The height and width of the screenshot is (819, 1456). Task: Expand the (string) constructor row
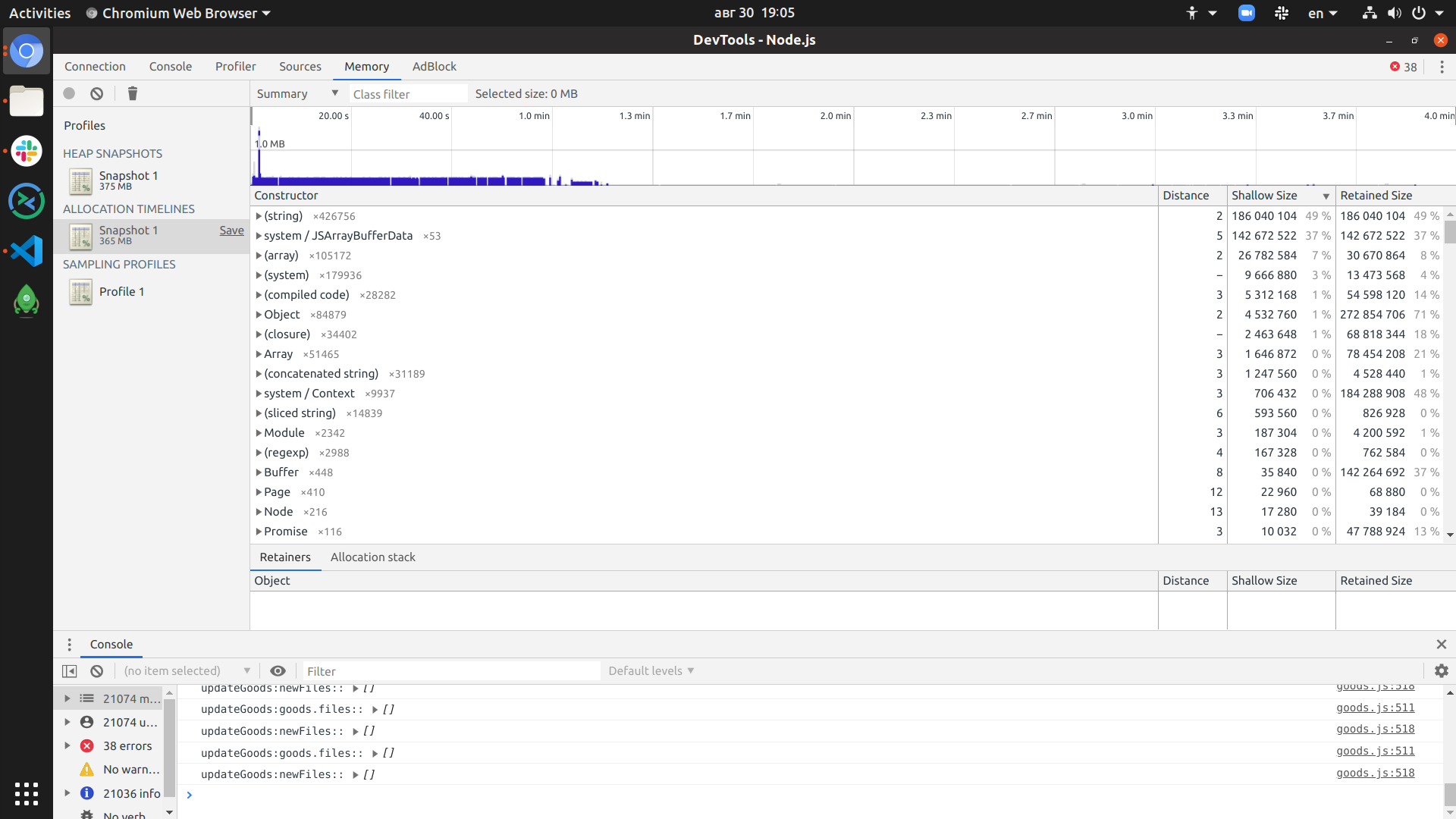tap(259, 216)
